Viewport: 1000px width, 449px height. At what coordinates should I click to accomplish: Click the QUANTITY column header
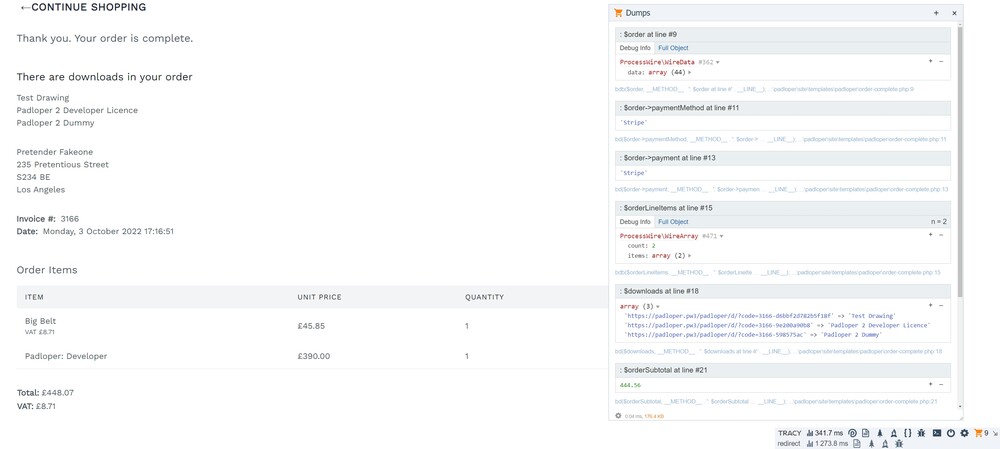coord(485,297)
